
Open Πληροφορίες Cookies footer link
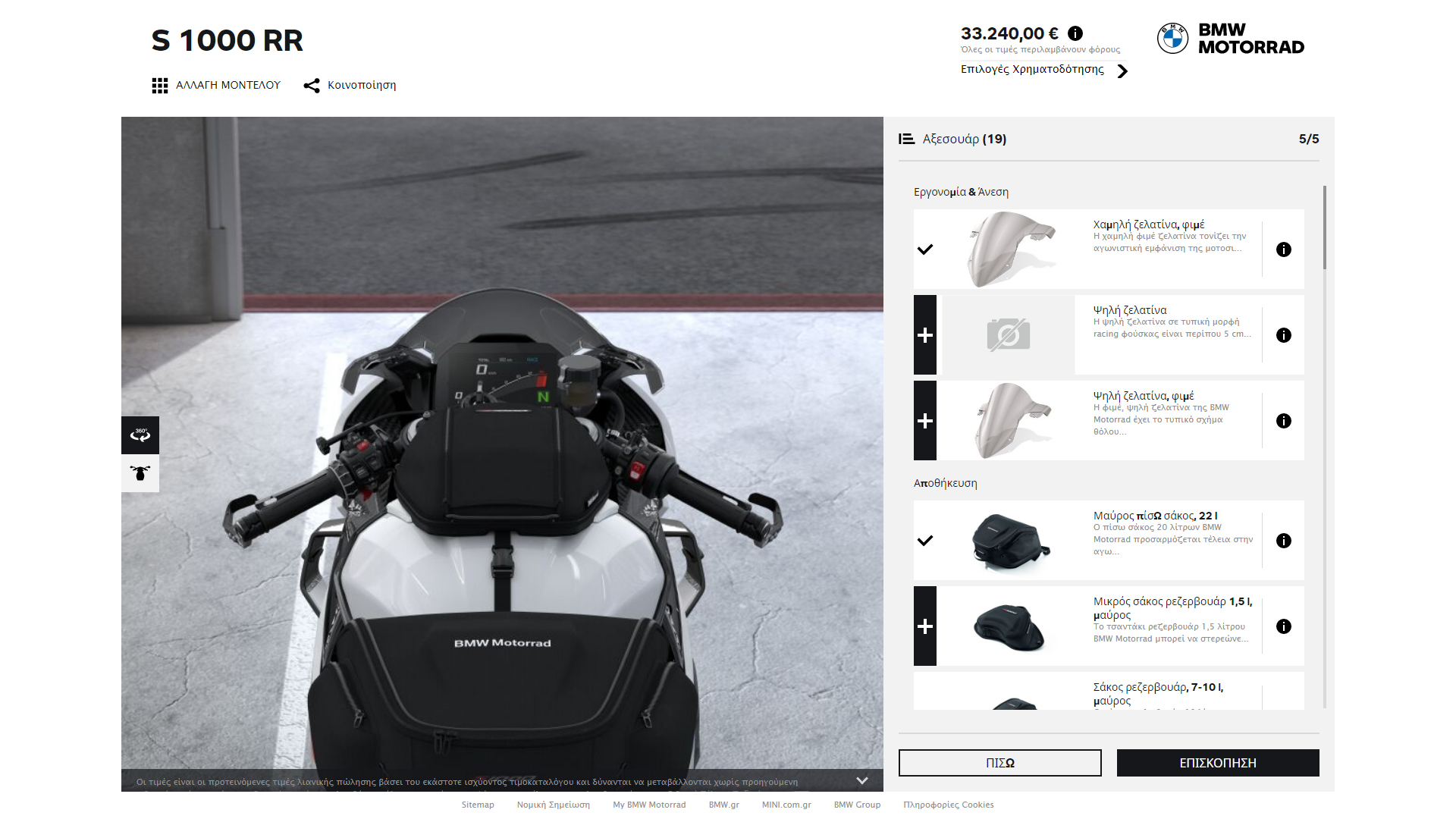pos(949,805)
